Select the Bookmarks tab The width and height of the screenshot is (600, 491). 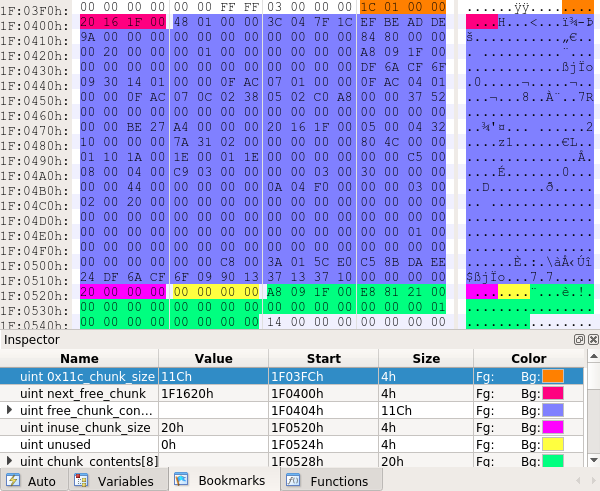(x=223, y=480)
